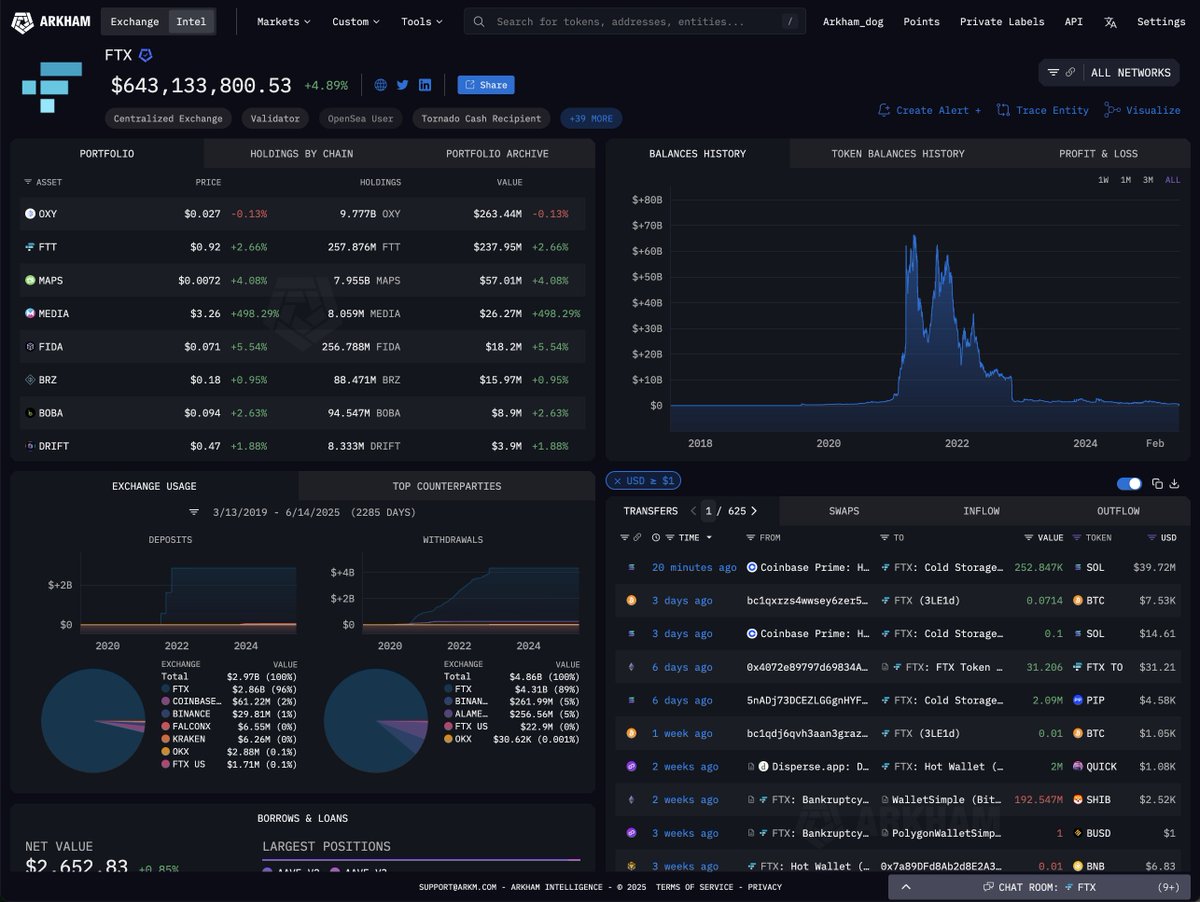Switch to Exchange mode

click(134, 21)
